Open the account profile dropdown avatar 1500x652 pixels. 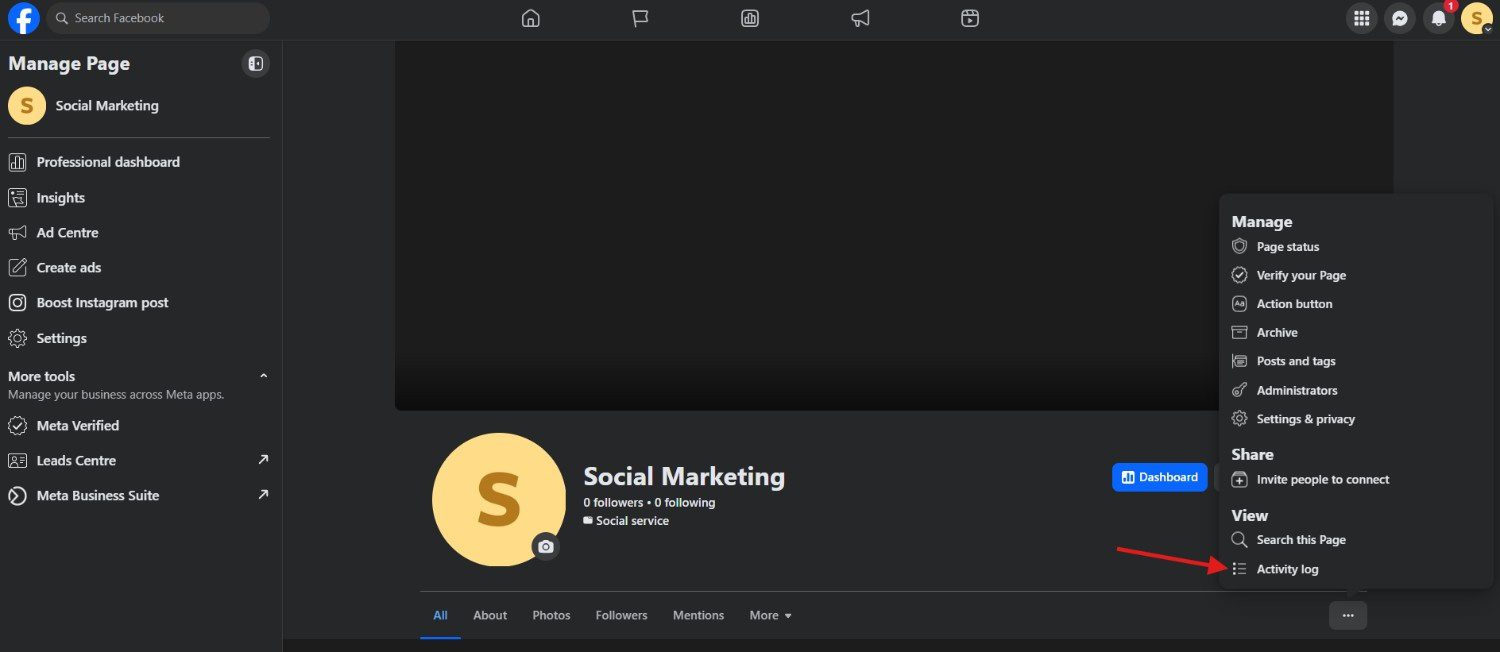tap(1476, 18)
